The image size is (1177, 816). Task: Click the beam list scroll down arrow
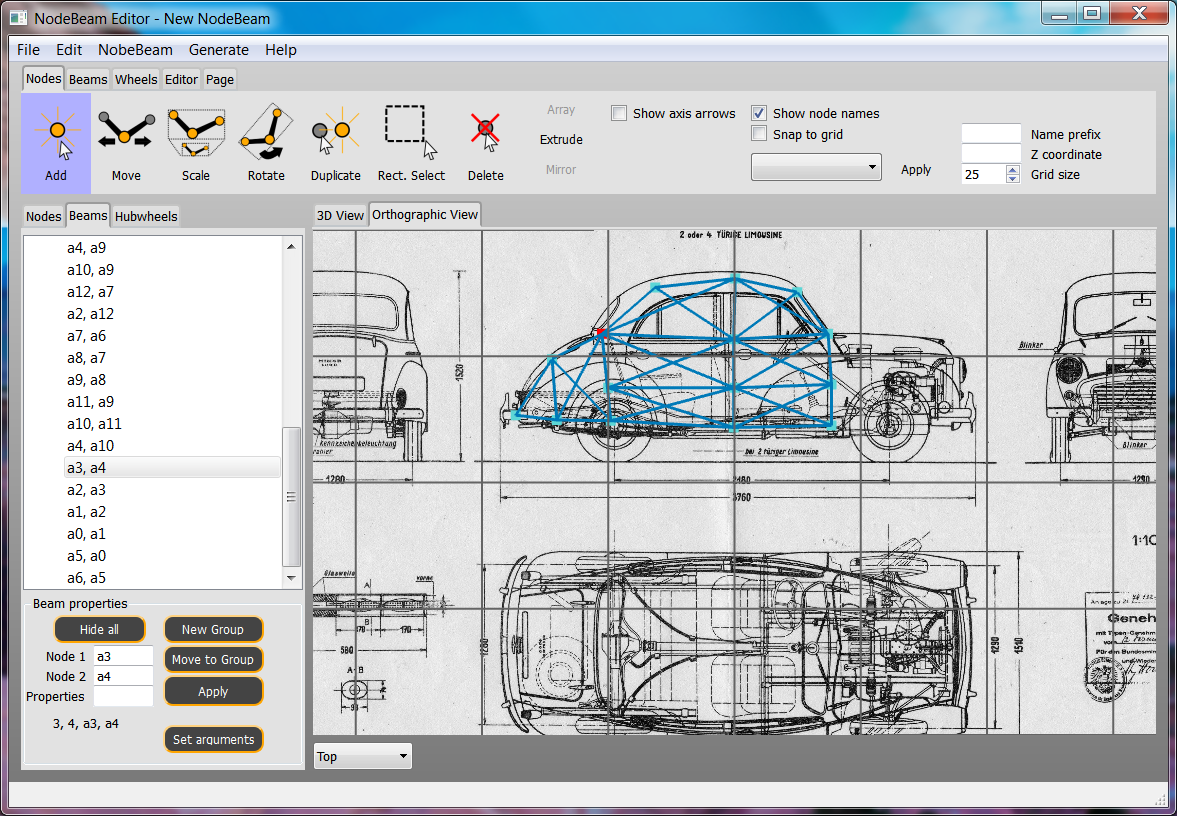pos(291,578)
